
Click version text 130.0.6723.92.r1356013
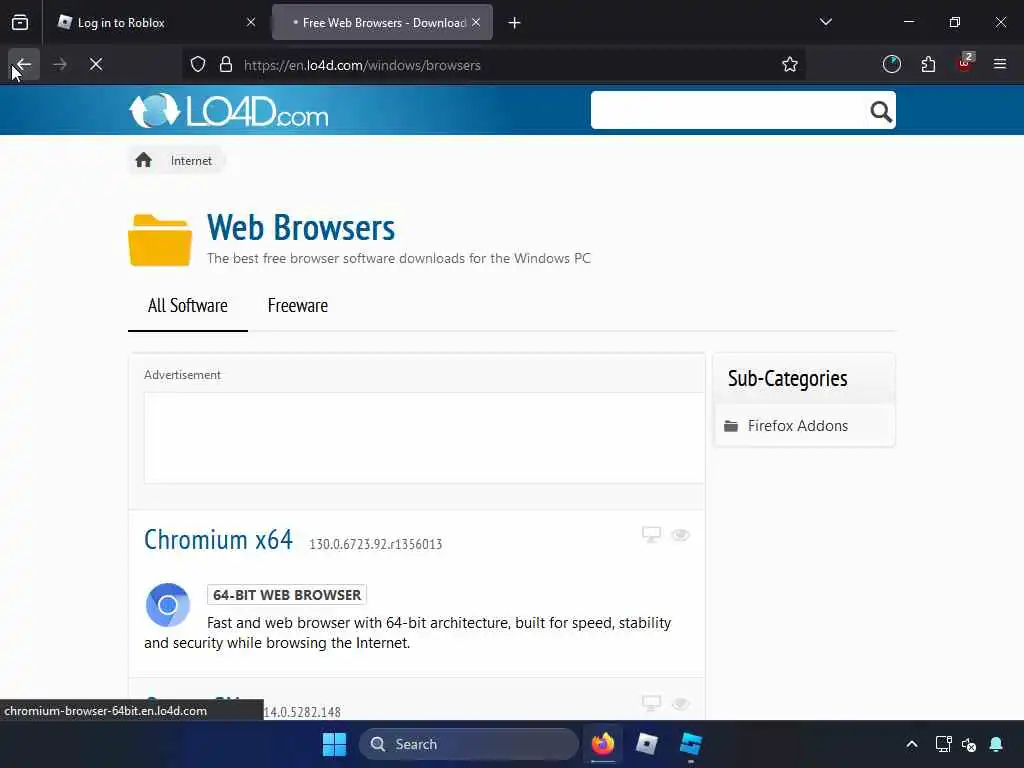[x=376, y=544]
